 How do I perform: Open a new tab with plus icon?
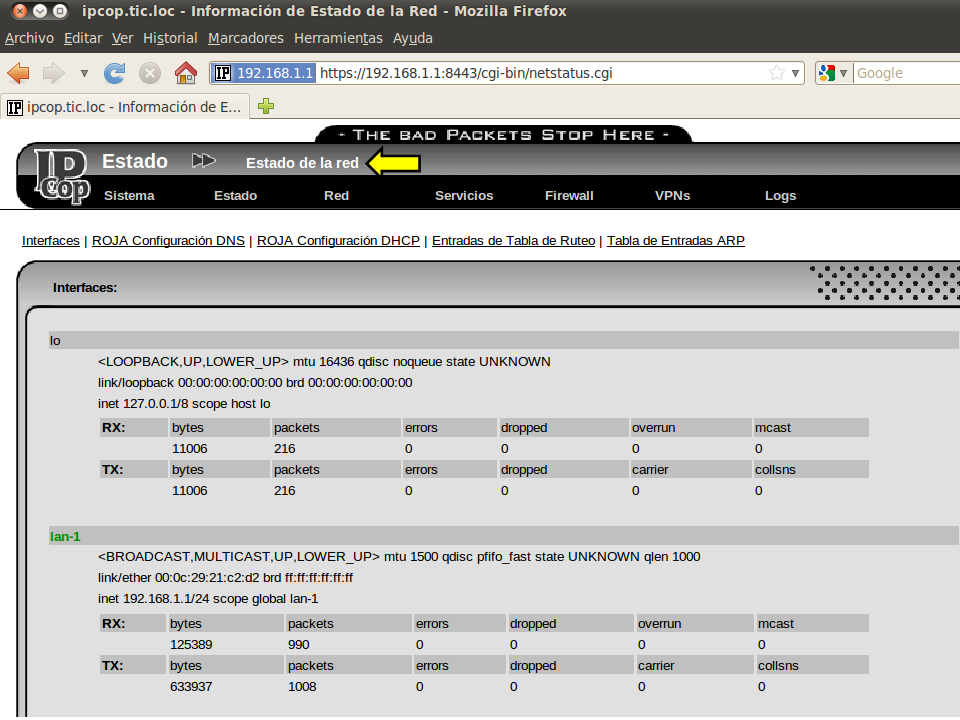pos(266,106)
